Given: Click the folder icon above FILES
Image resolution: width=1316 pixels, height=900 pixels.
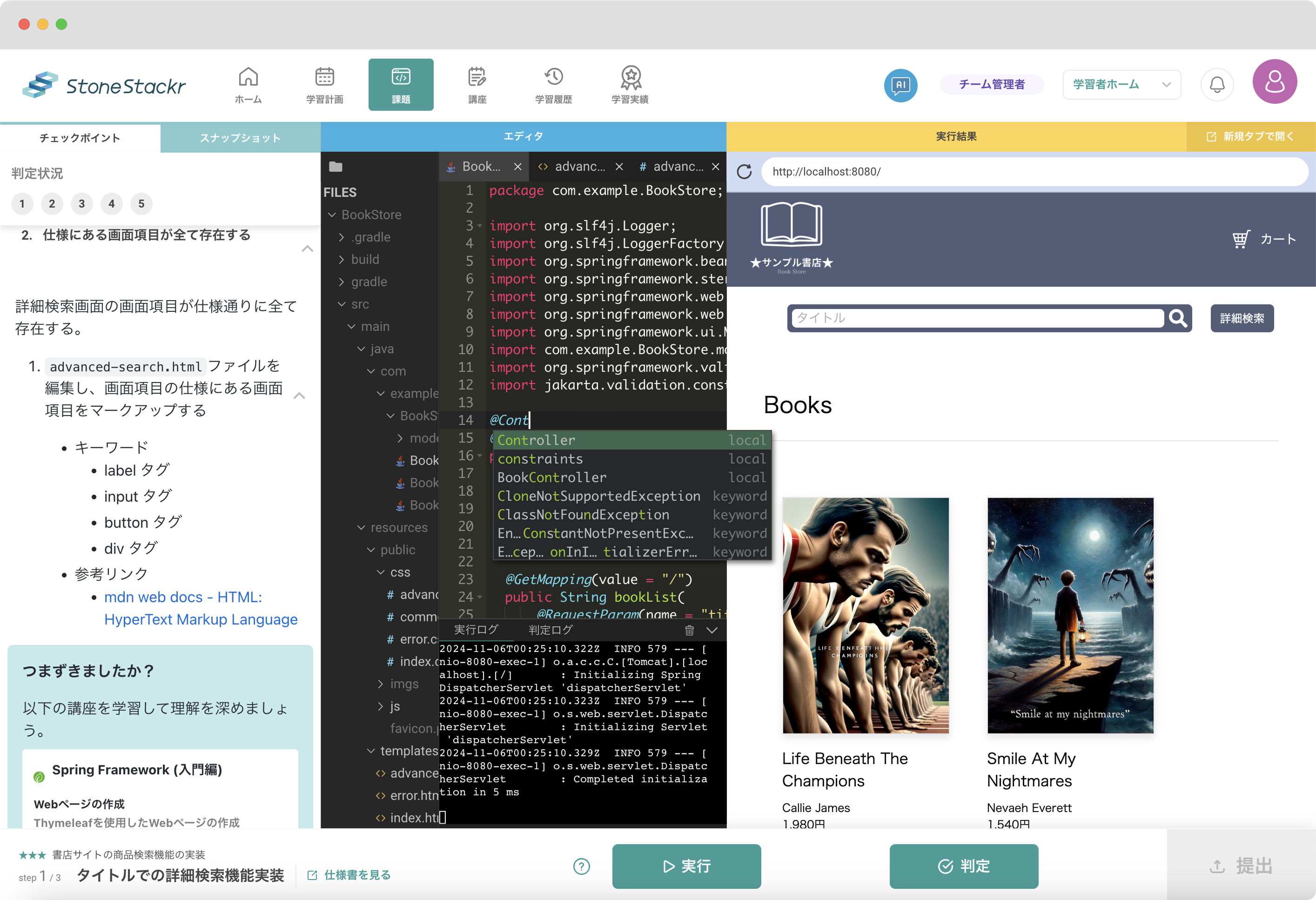Looking at the screenshot, I should [x=336, y=167].
